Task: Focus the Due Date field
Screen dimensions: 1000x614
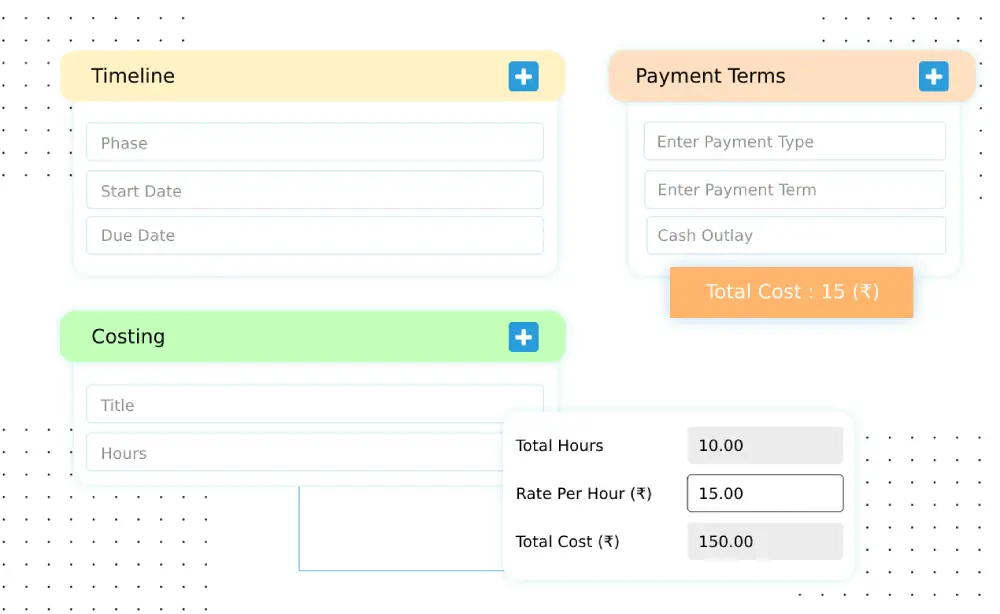Action: (314, 236)
